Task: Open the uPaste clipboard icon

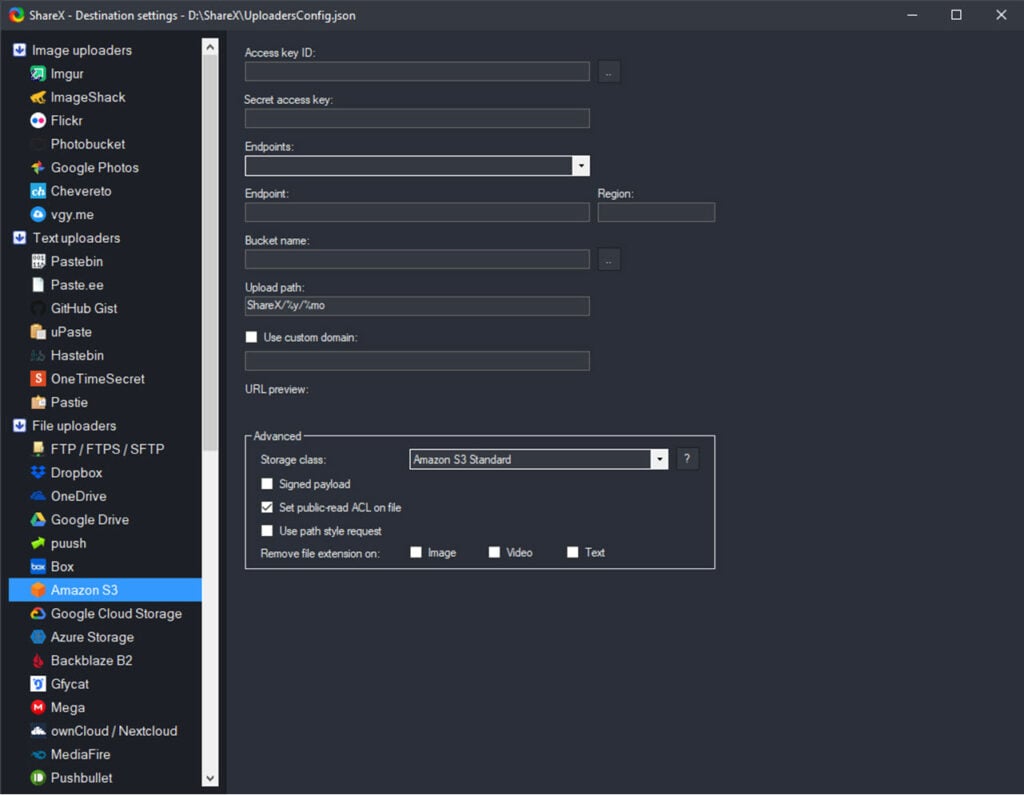Action: 38,332
